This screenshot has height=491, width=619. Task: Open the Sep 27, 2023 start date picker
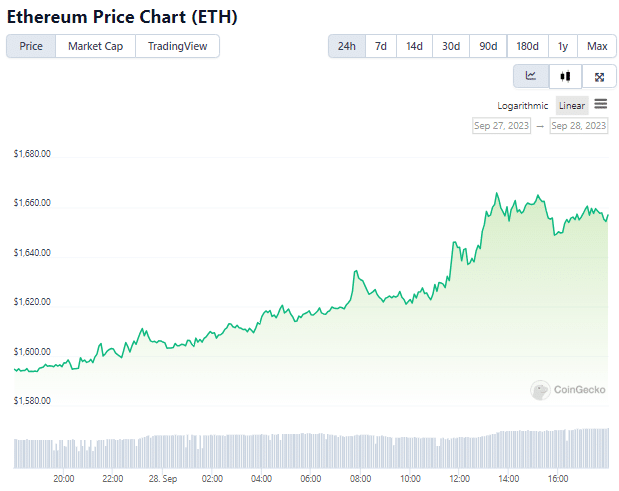tap(501, 126)
